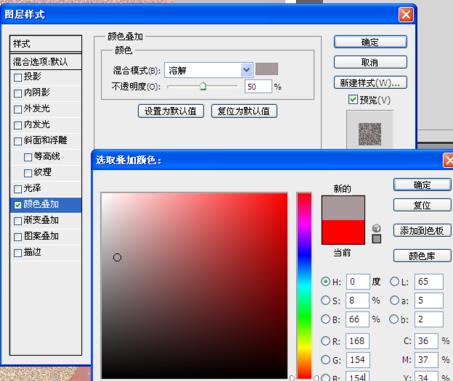The image size is (453, 381).
Task: Enable the 外发光 checkbox
Action: pyautogui.click(x=18, y=109)
